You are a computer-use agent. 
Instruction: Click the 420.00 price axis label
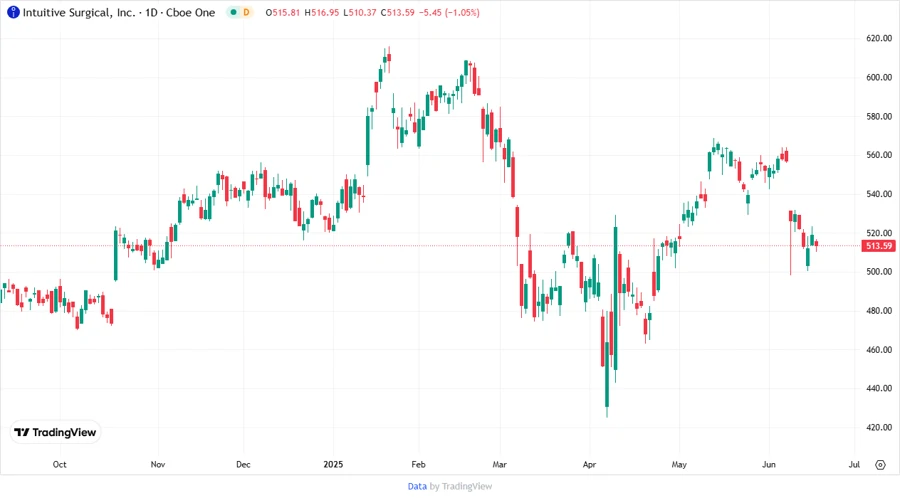(x=879, y=427)
